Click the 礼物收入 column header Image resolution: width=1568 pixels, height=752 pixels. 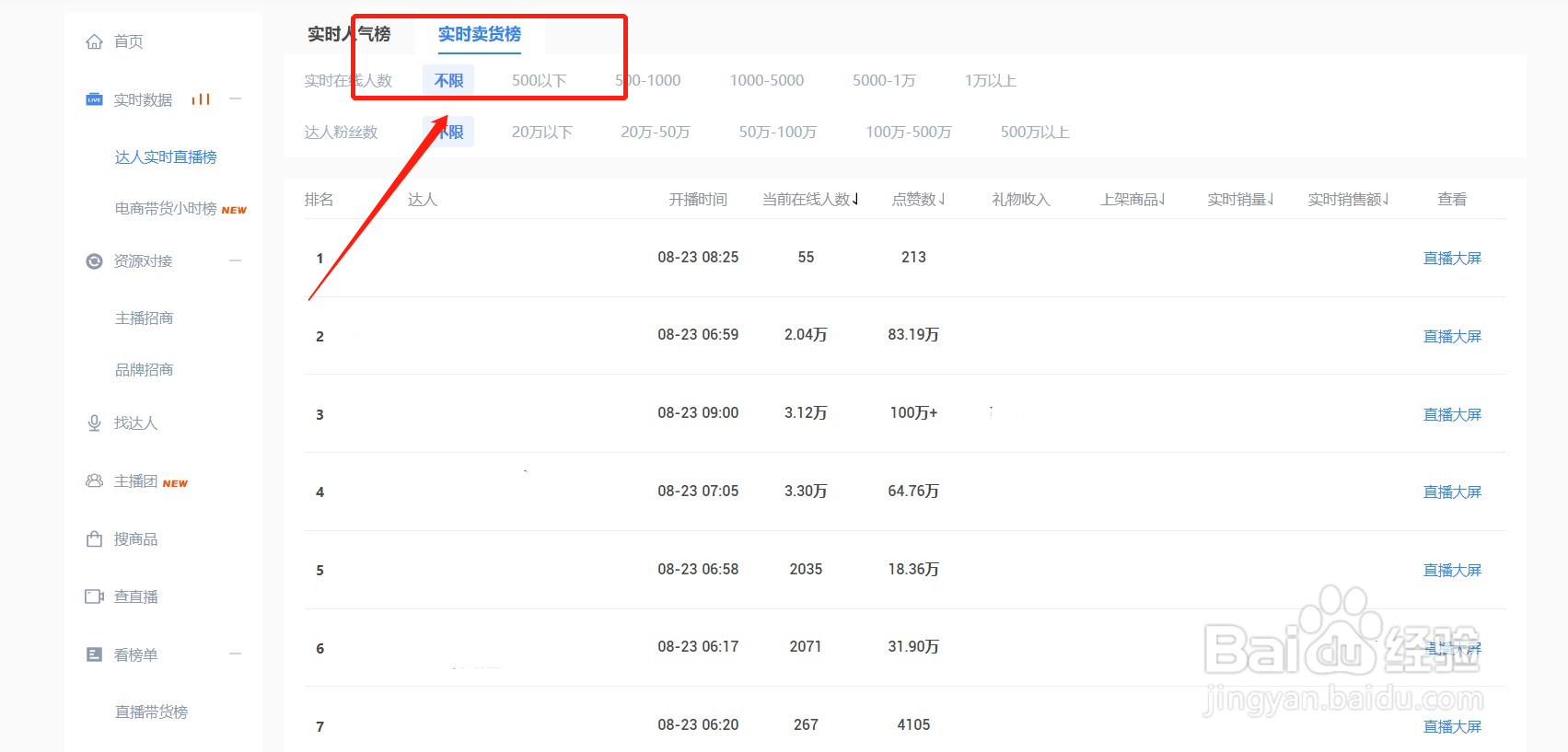1021,200
